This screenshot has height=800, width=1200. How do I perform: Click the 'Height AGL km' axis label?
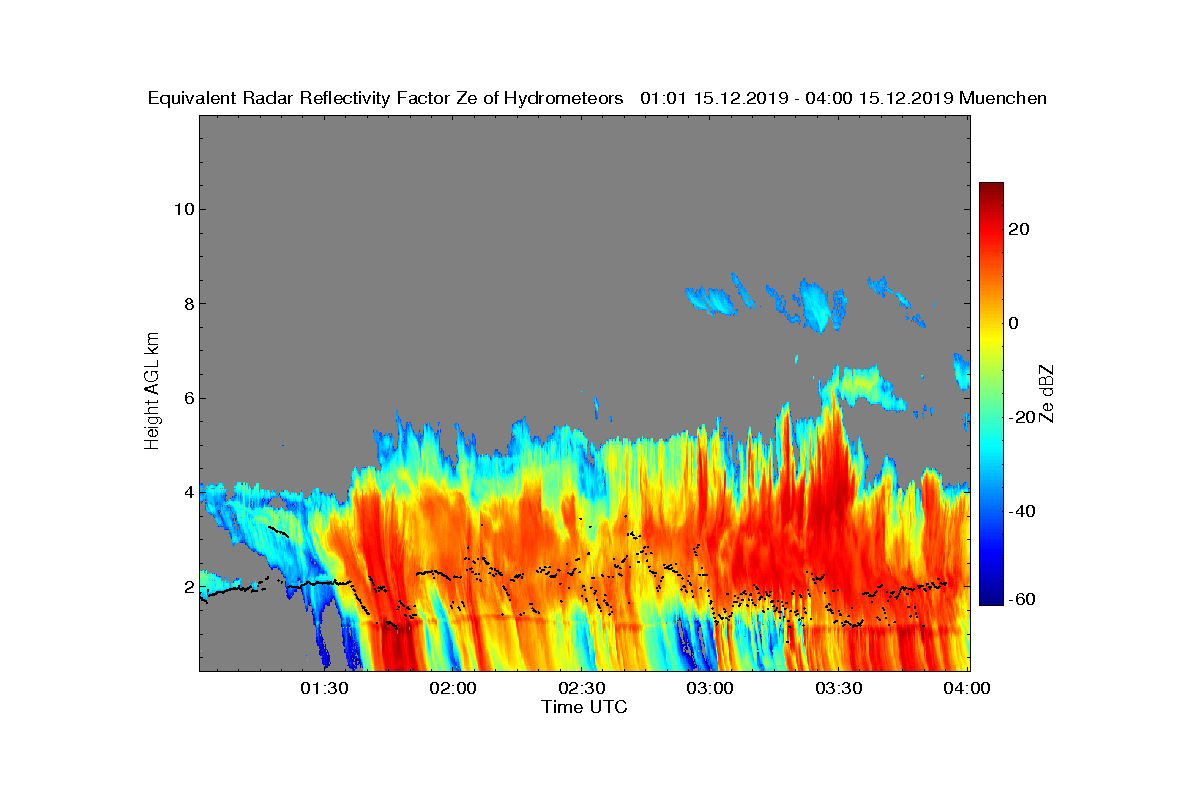[x=153, y=392]
